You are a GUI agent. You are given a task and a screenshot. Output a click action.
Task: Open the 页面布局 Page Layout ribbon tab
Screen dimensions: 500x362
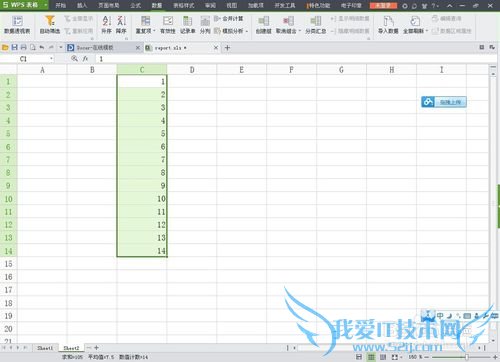tap(109, 5)
